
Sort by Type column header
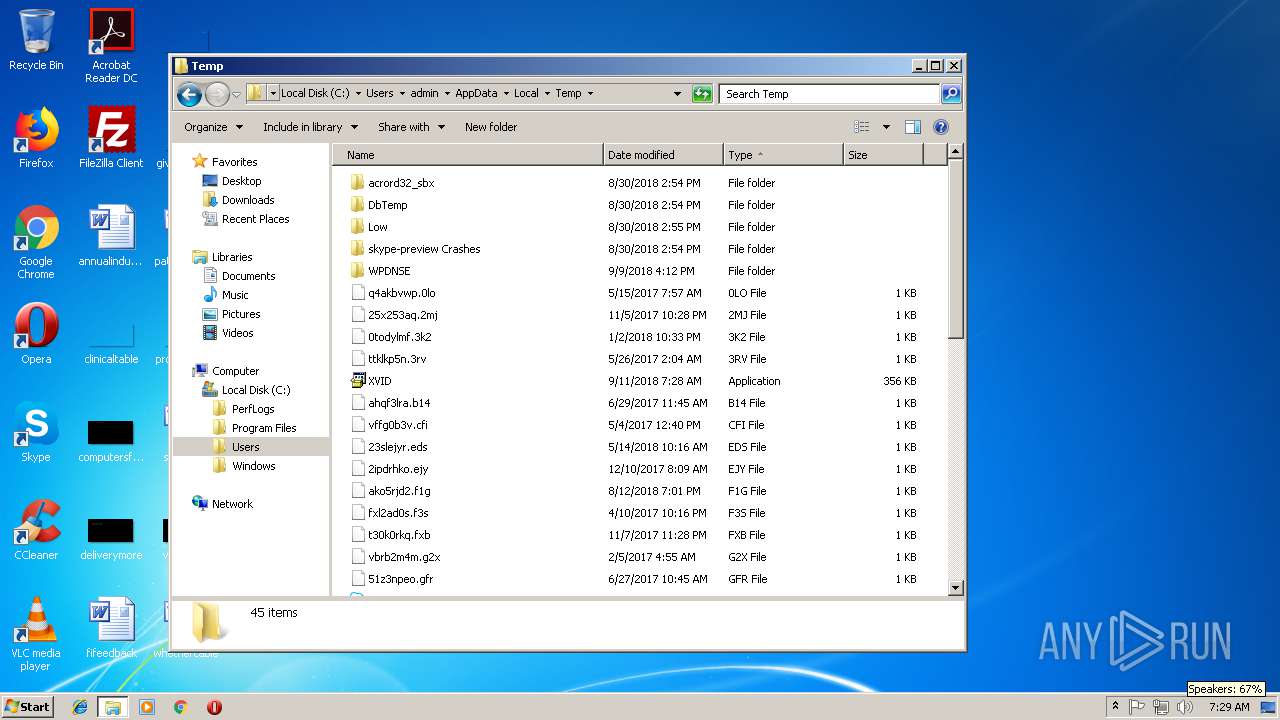(783, 155)
